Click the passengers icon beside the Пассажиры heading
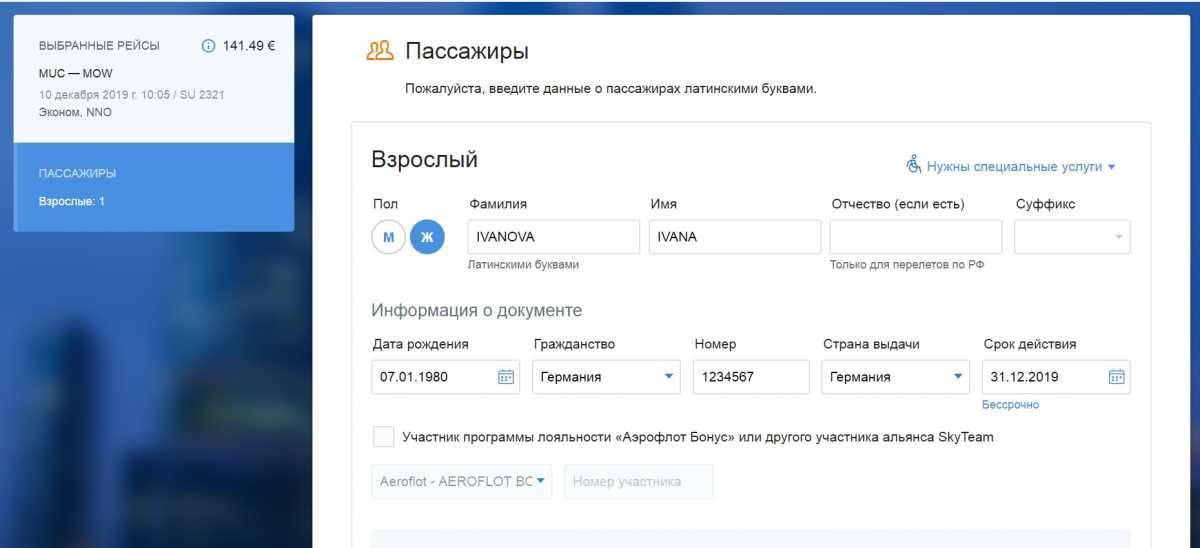Viewport: 1200px width, 548px height. pyautogui.click(x=380, y=51)
